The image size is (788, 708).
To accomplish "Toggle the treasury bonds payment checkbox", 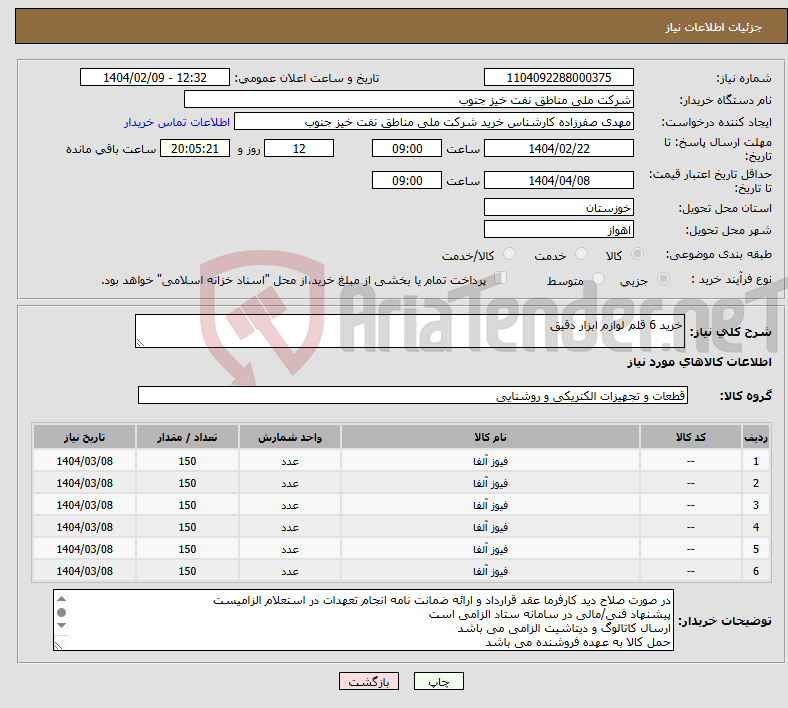I will pos(500,278).
